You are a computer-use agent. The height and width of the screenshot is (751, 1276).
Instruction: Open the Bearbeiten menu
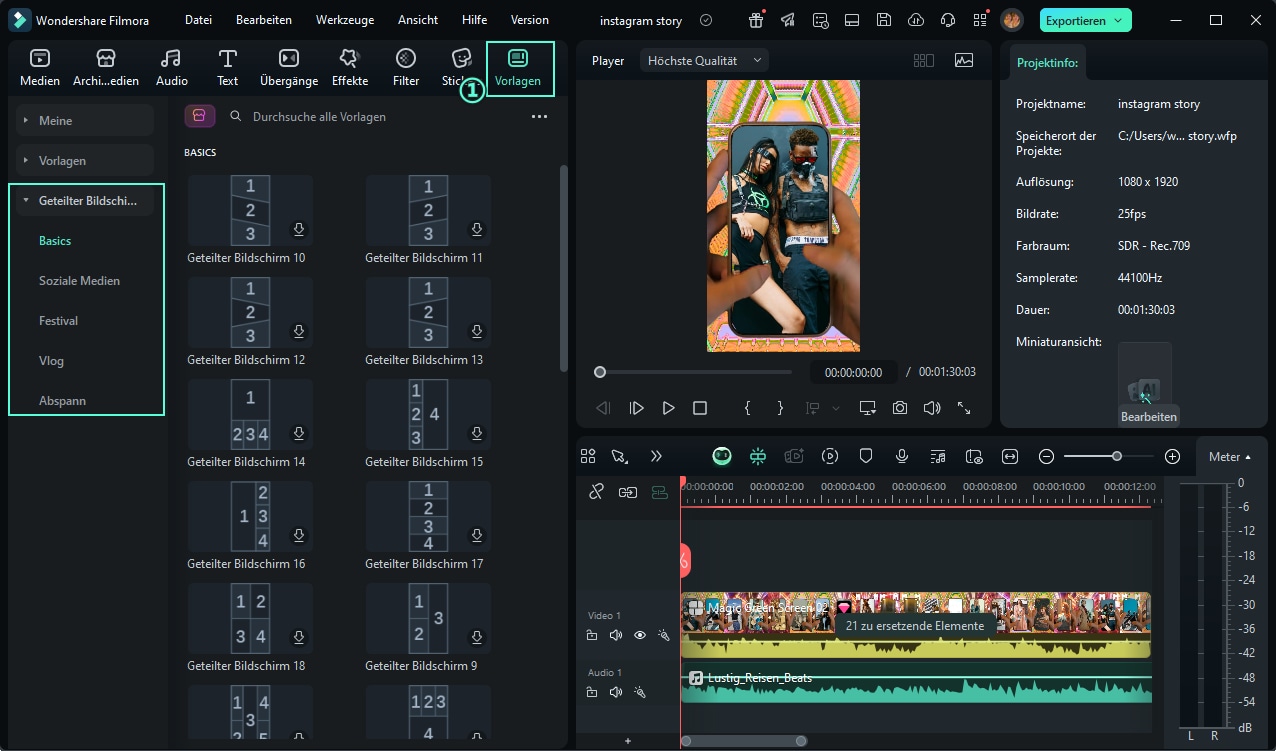tap(264, 20)
